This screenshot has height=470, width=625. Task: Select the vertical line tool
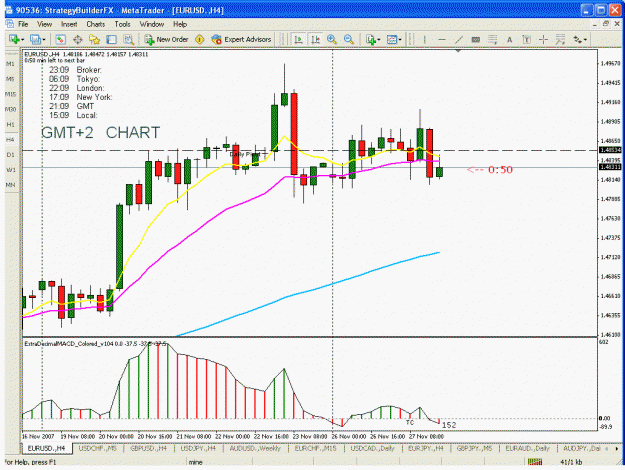(425, 39)
